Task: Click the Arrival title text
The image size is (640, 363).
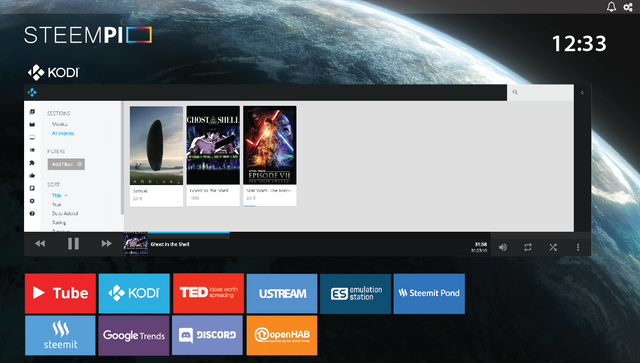Action: tap(140, 191)
